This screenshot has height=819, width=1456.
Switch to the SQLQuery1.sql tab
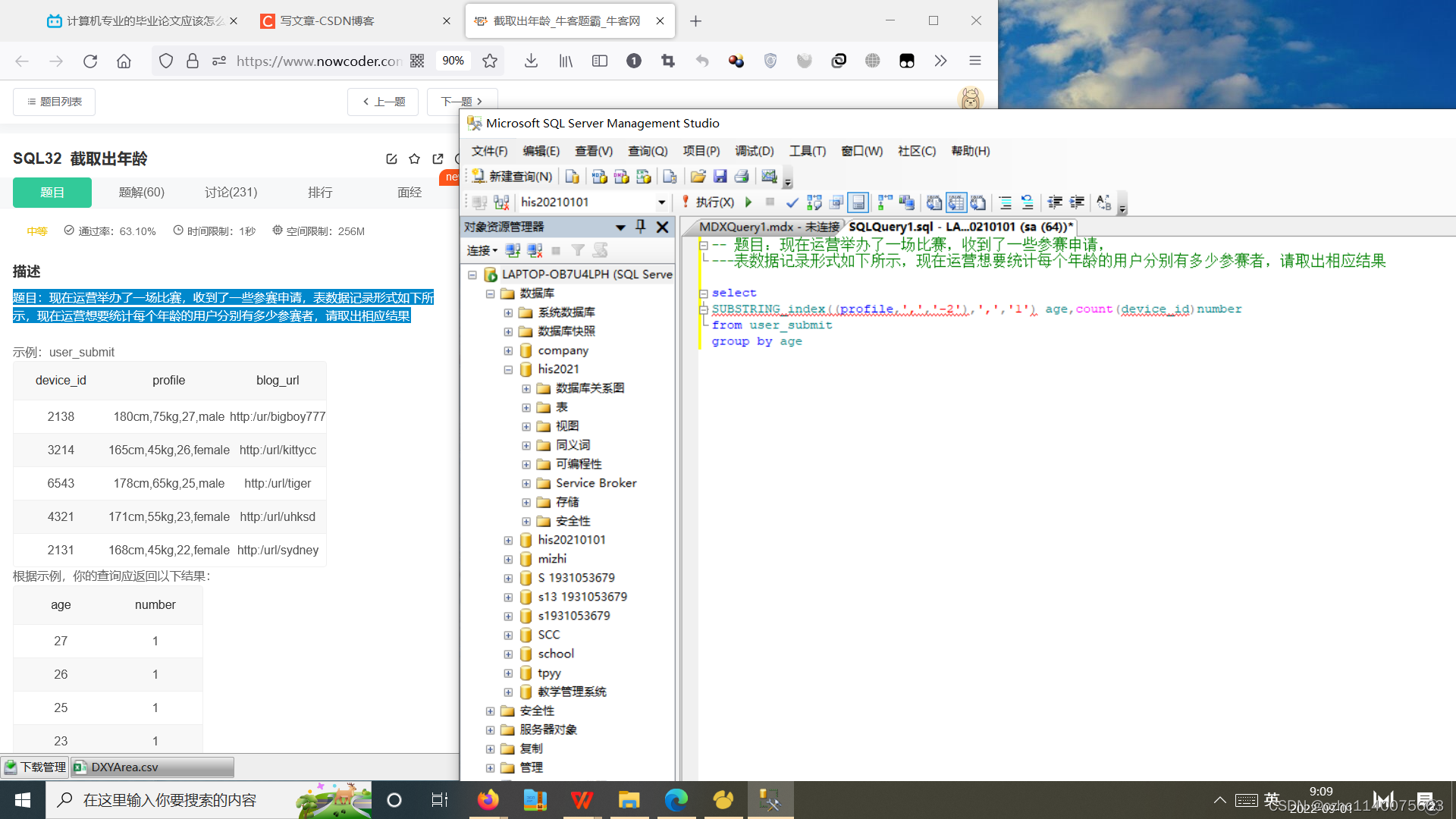[x=961, y=227]
